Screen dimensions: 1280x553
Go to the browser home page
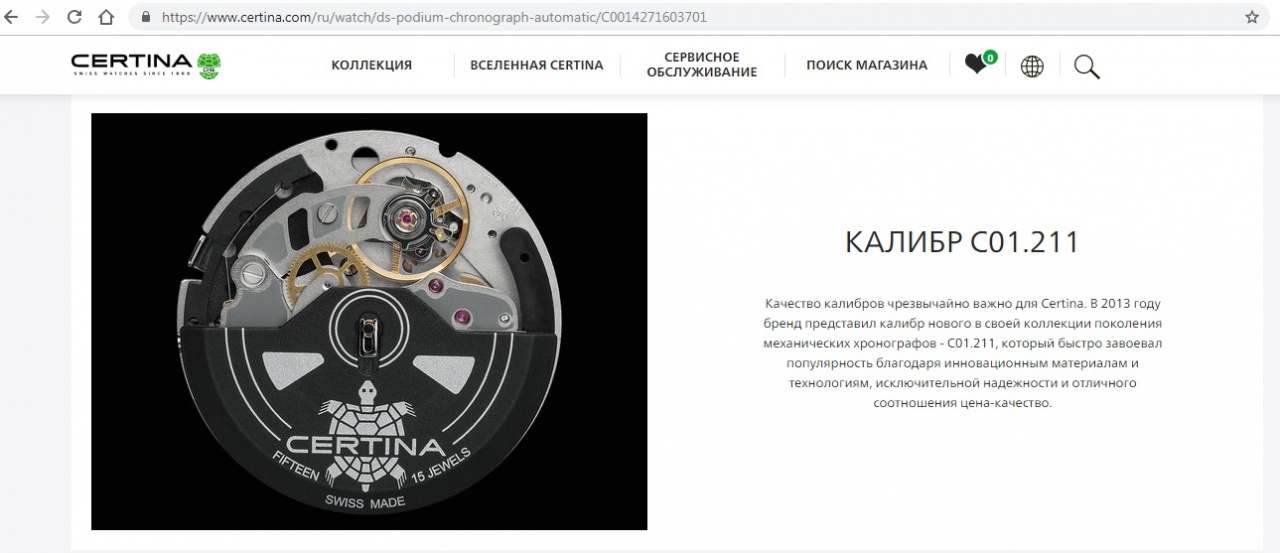106,17
